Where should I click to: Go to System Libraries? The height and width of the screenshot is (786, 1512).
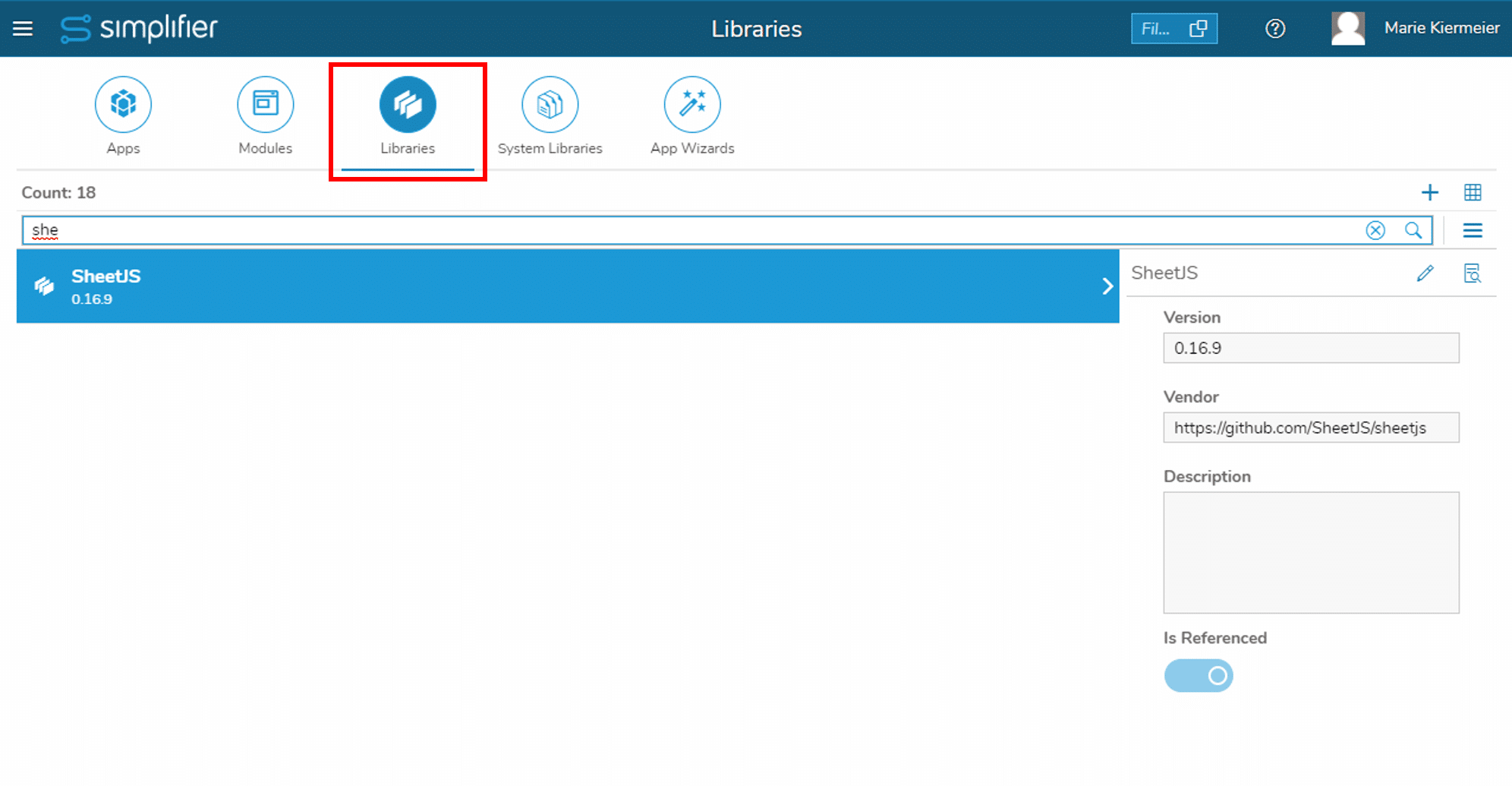point(550,116)
